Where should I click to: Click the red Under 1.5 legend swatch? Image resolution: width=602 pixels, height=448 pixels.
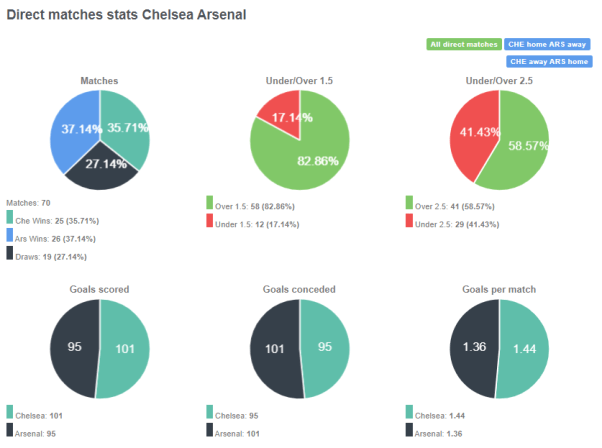(x=210, y=220)
